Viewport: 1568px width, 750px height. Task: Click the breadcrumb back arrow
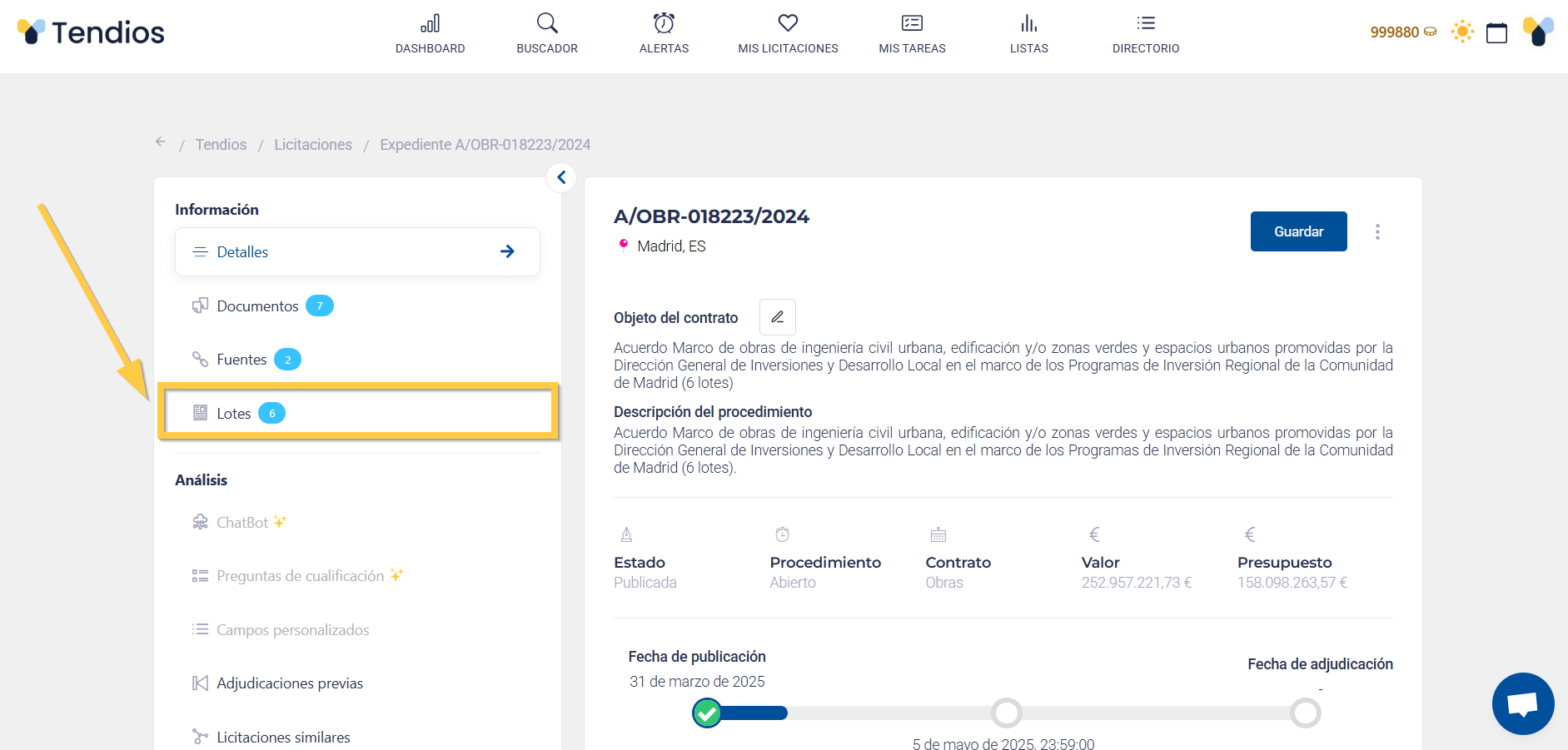tap(161, 142)
